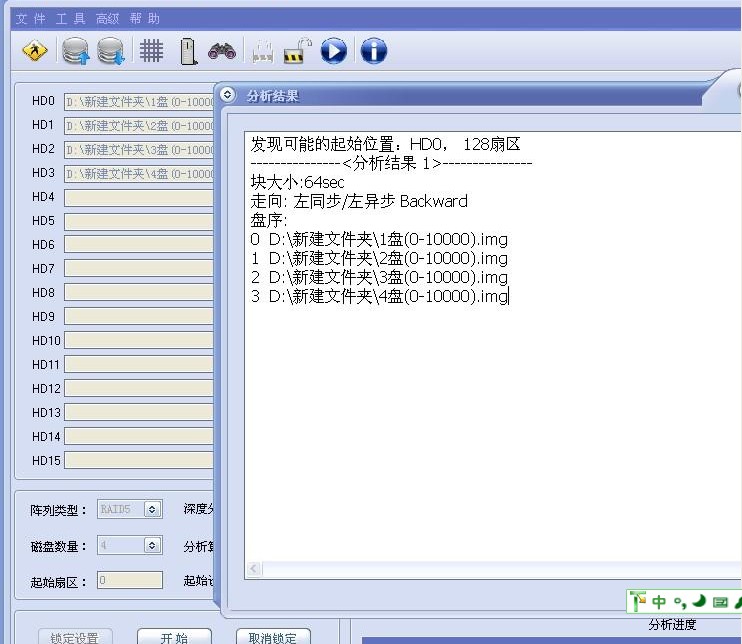Click the empty HD4 disk field
The image size is (742, 644).
[x=139, y=198]
